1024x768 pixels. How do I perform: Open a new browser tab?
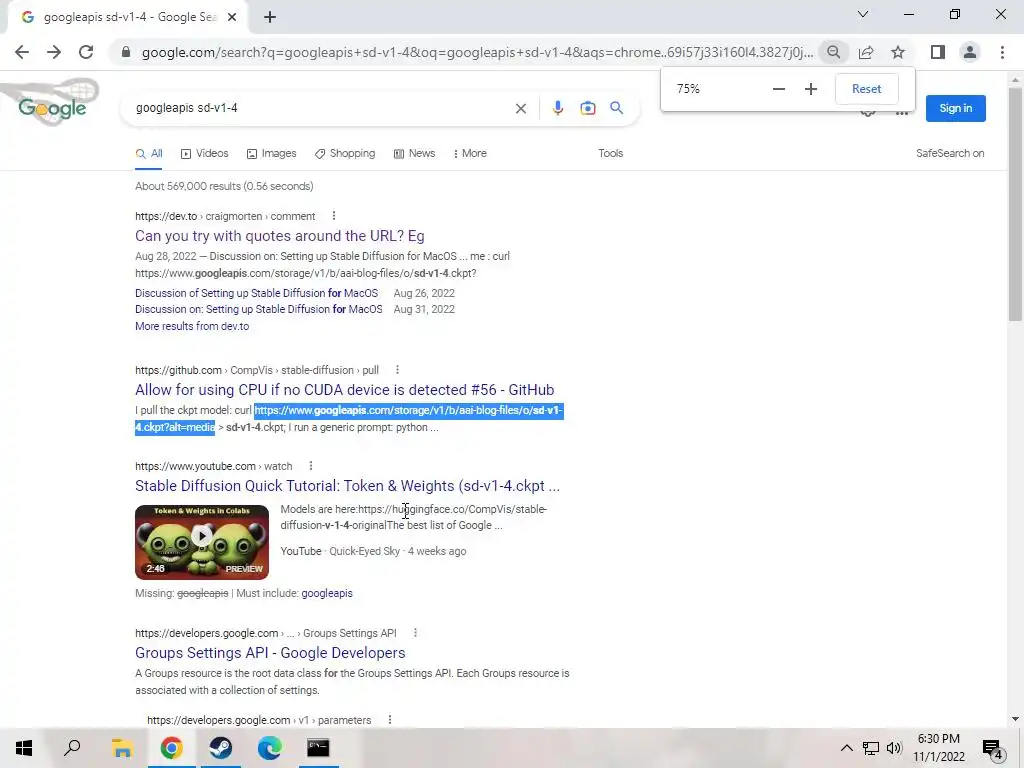tap(270, 17)
